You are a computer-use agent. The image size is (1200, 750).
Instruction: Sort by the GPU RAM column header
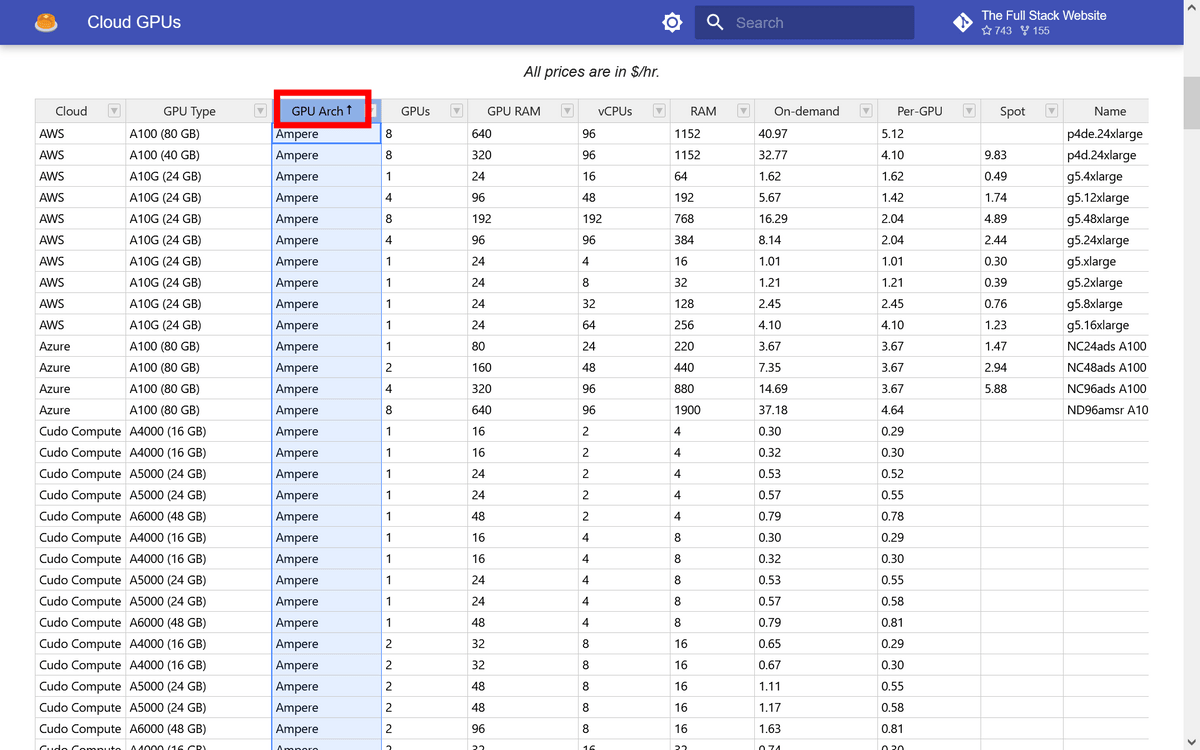pyautogui.click(x=513, y=111)
